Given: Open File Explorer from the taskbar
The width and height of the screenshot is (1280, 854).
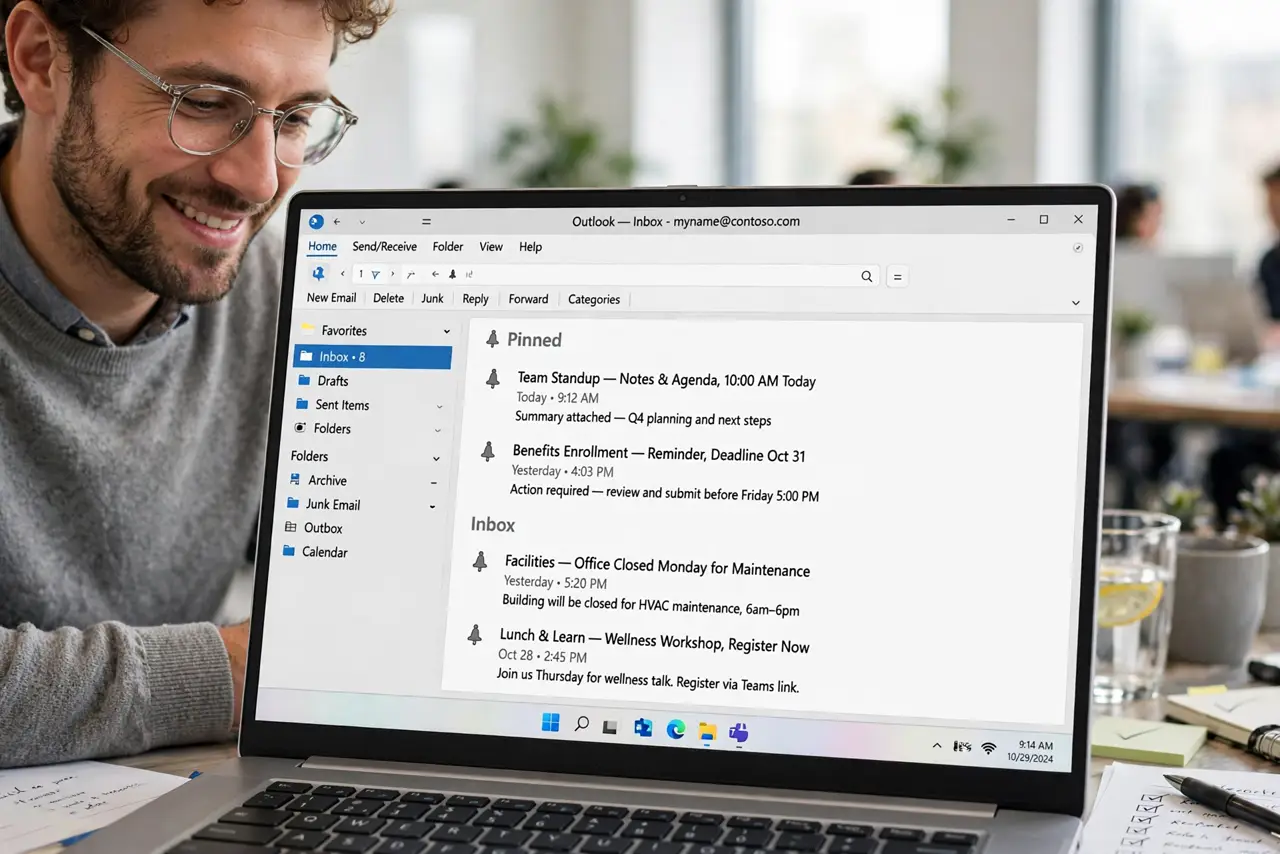Looking at the screenshot, I should pos(707,731).
